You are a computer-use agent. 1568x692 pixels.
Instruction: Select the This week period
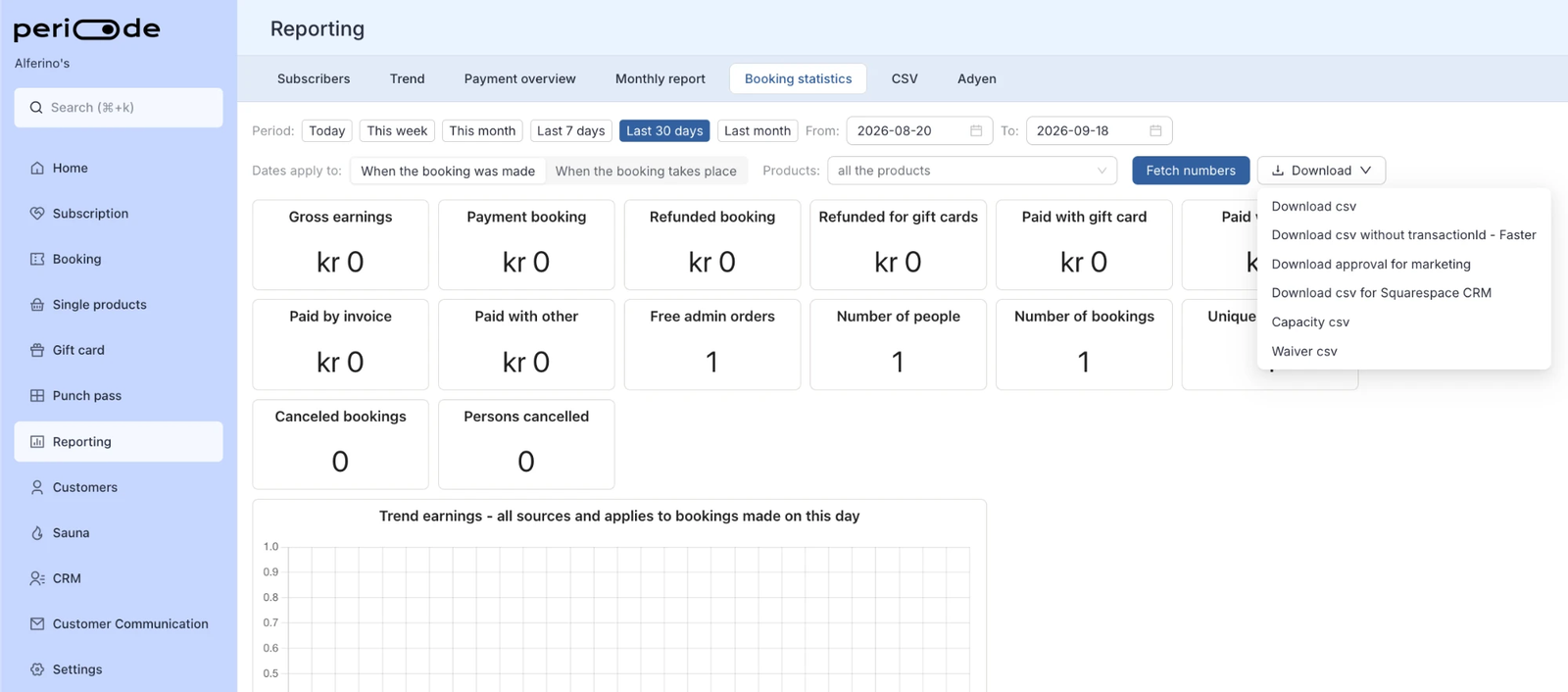pyautogui.click(x=397, y=130)
